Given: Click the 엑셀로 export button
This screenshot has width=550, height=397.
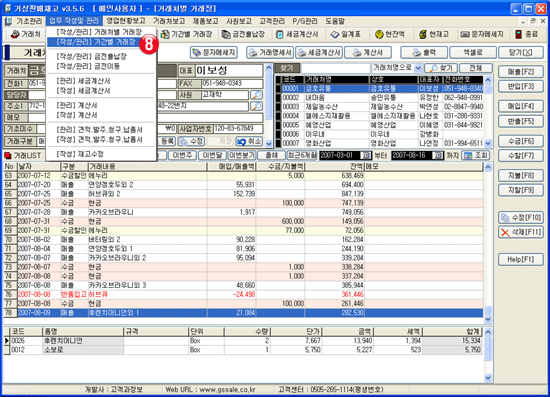Looking at the screenshot, I should coord(472,53).
